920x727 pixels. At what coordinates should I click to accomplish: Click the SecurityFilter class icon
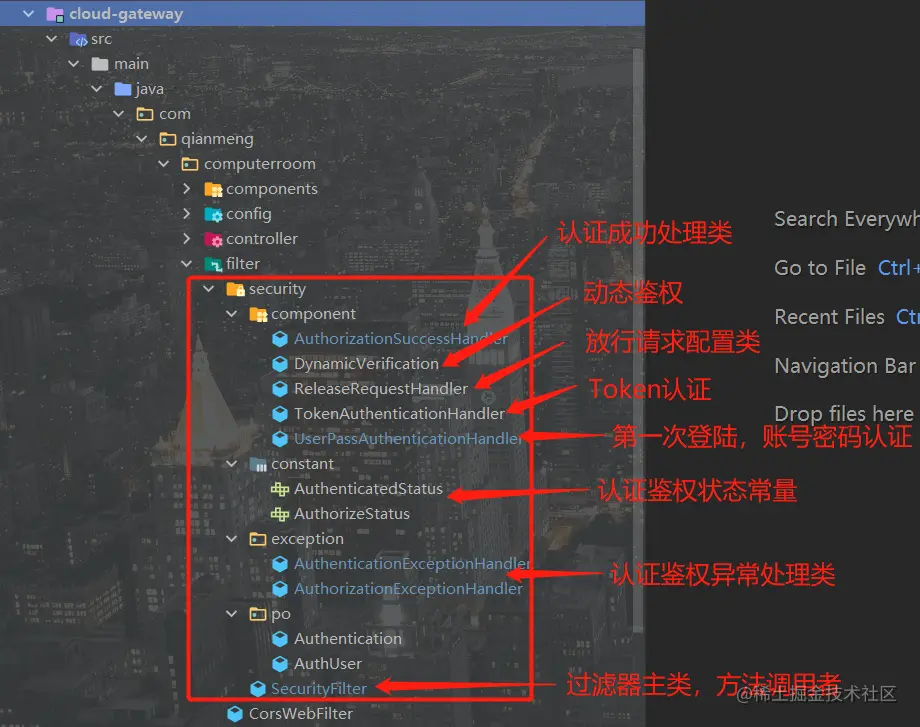coord(258,689)
